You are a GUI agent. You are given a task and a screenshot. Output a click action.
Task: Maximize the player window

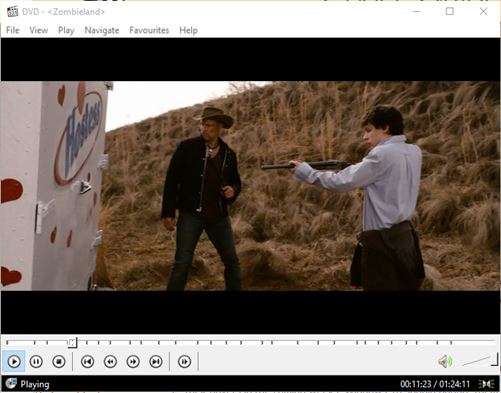[450, 11]
